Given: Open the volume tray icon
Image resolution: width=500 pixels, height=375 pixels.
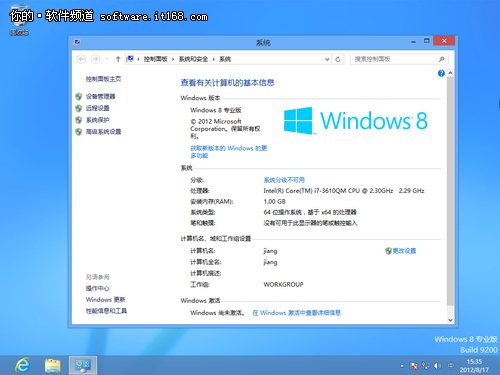Looking at the screenshot, I should (437, 366).
